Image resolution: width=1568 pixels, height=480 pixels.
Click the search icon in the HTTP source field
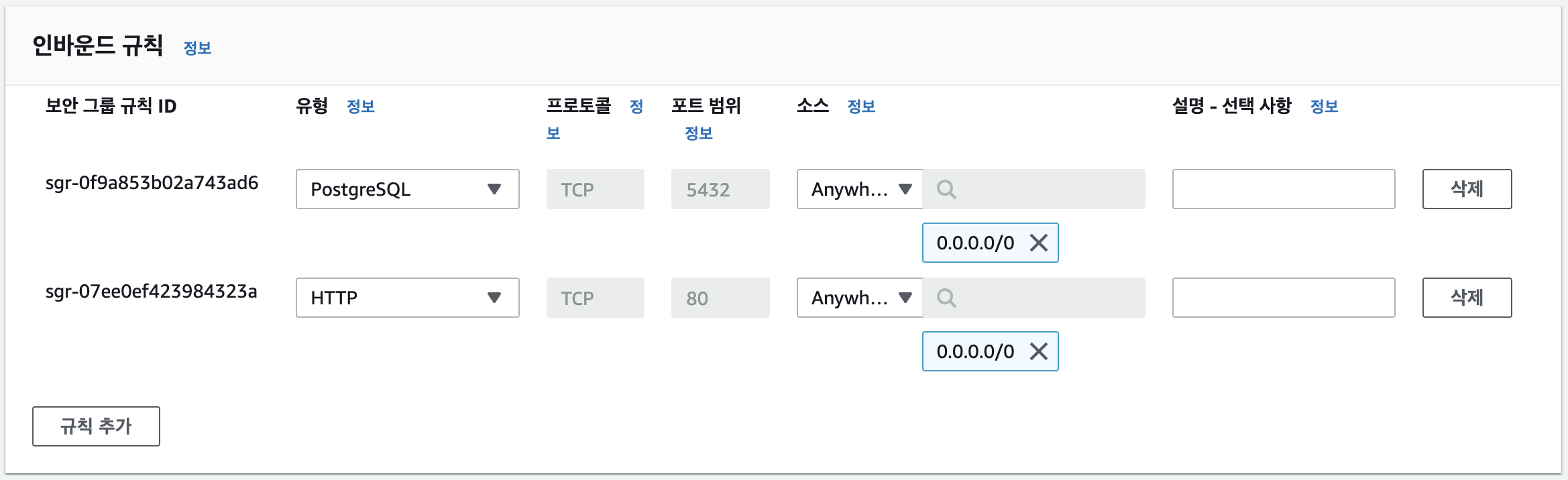946,298
